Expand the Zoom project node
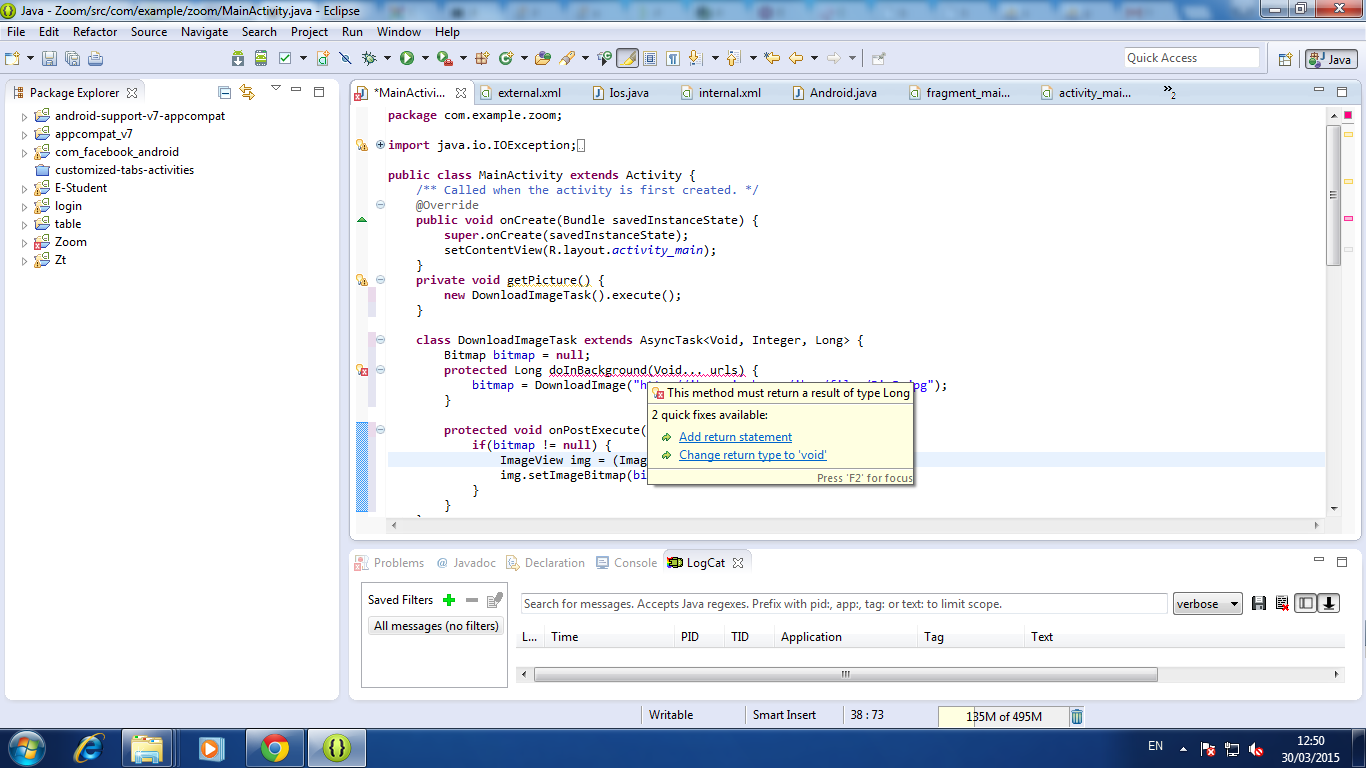This screenshot has width=1366, height=768. click(x=25, y=243)
